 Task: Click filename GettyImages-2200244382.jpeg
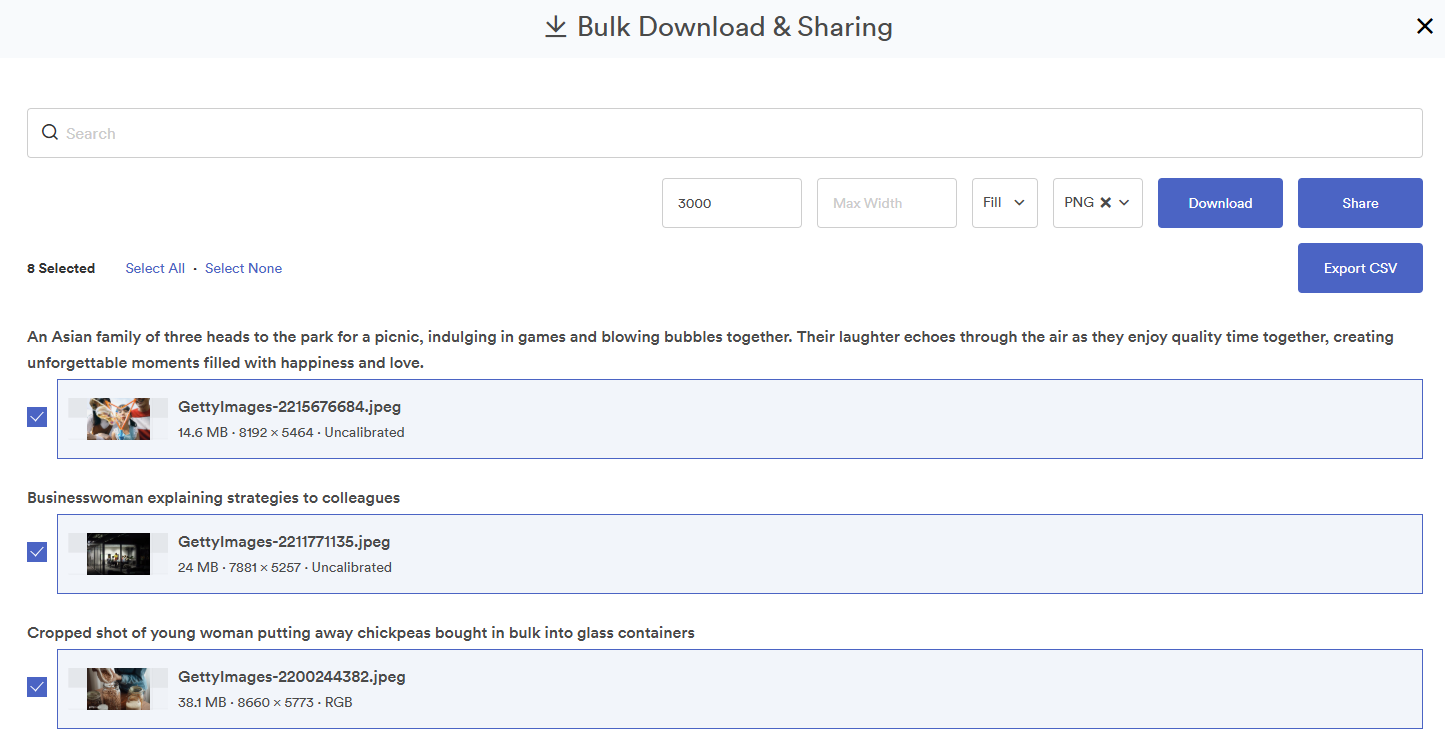click(x=292, y=677)
